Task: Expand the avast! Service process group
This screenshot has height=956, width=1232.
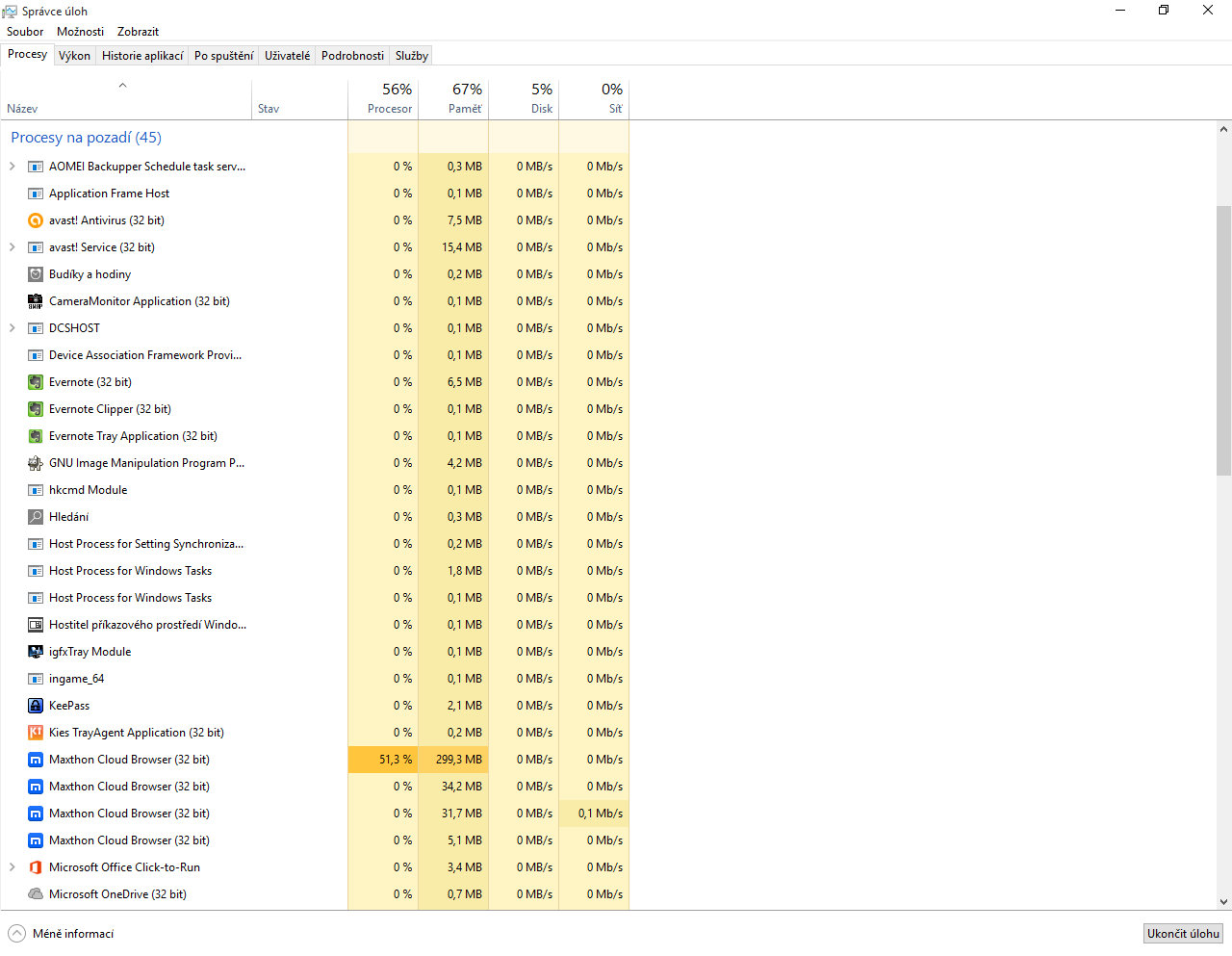Action: coord(12,247)
